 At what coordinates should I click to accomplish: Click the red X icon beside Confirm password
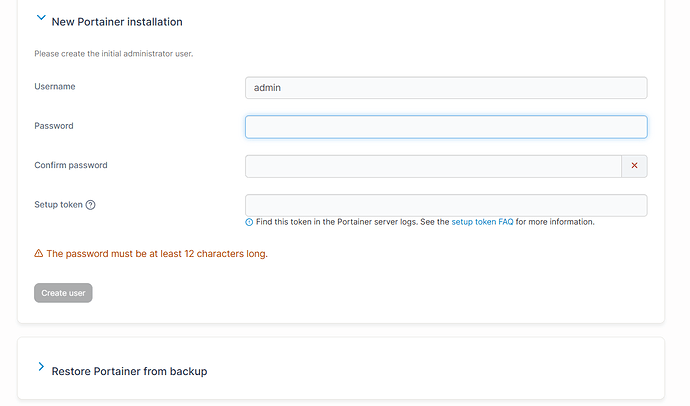(x=634, y=166)
